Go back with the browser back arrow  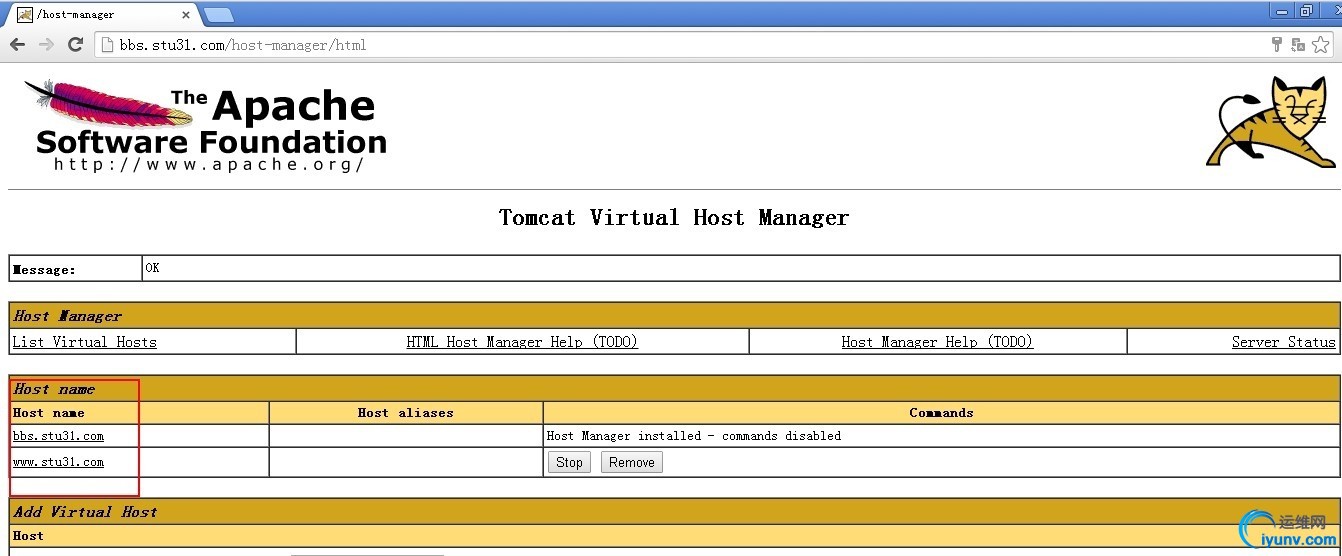(17, 44)
